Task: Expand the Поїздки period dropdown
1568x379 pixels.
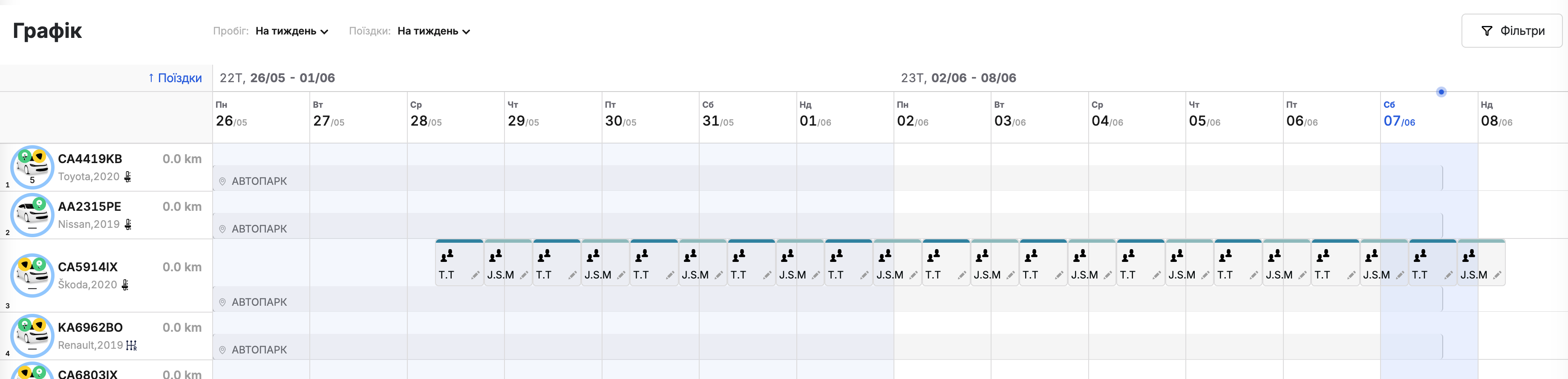Action: point(433,31)
